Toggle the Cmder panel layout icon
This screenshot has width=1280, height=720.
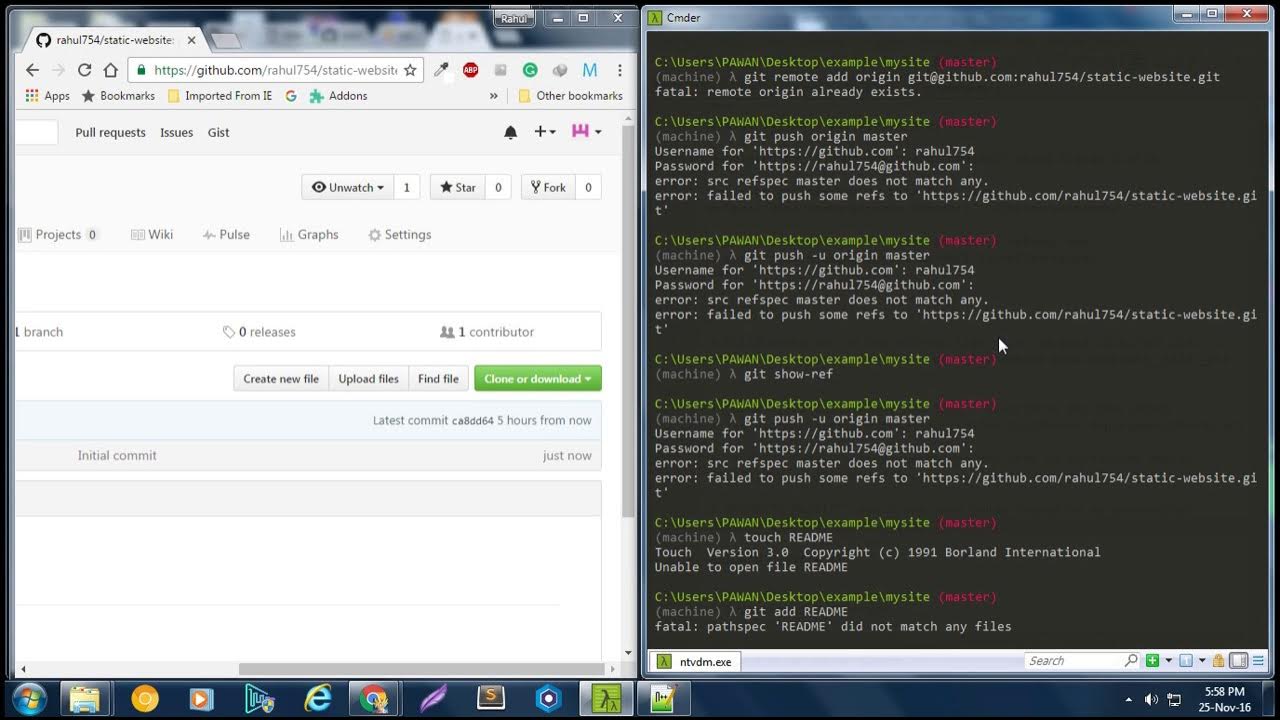(1238, 661)
